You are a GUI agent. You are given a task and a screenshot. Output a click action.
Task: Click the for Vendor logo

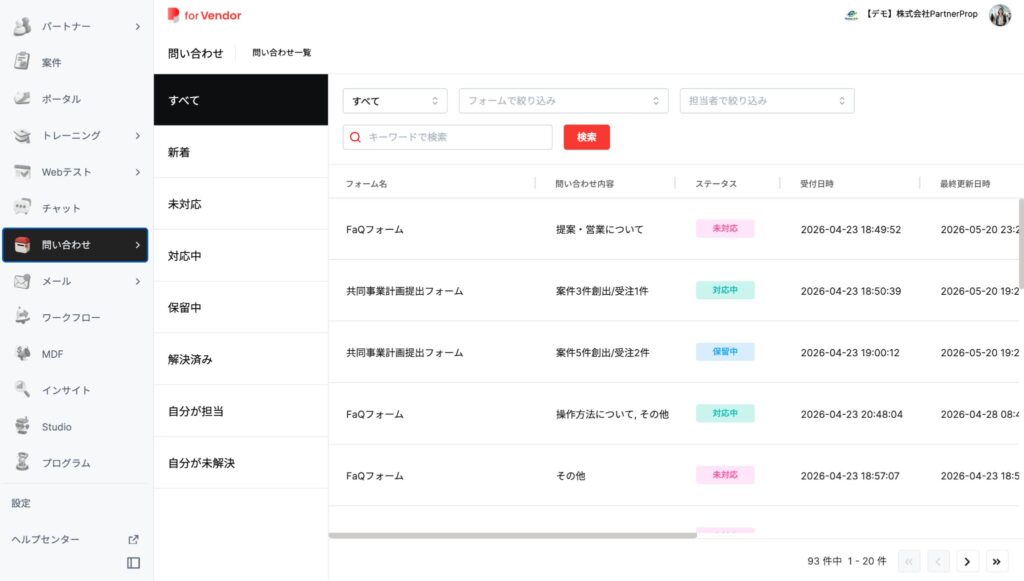204,15
